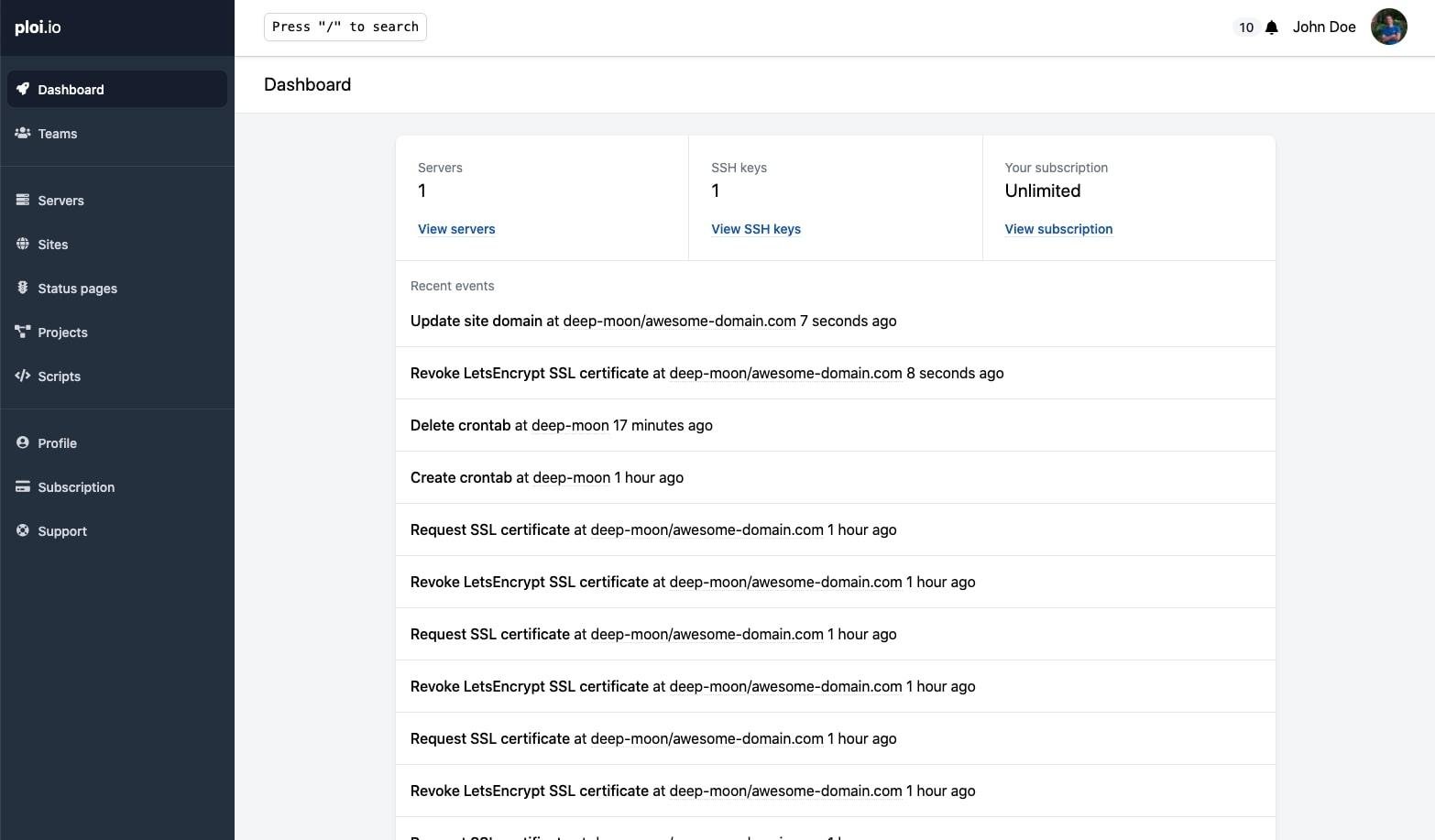Select the Update site domain event domain

click(679, 322)
